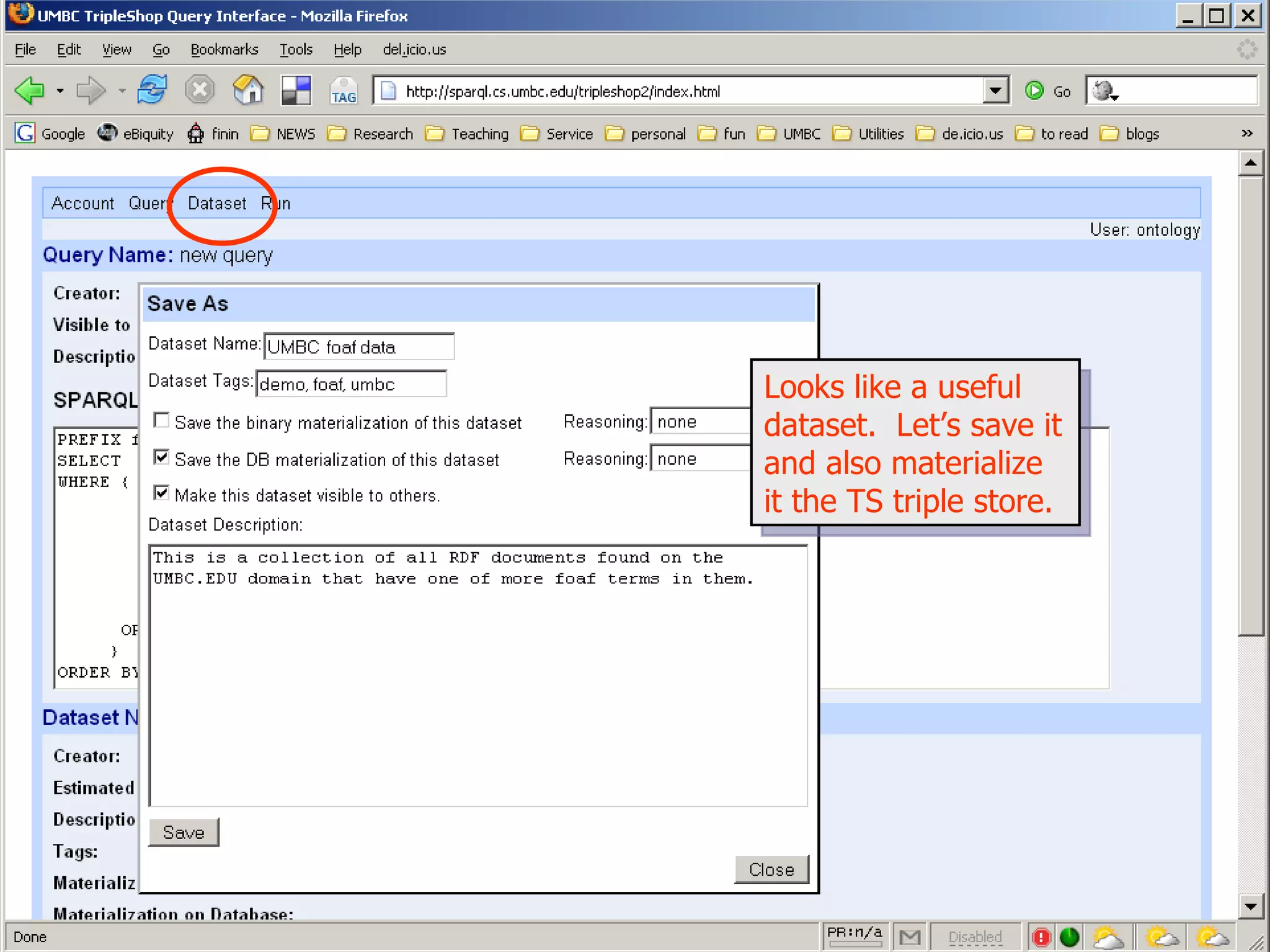Click the green Back arrow icon
Image resolution: width=1270 pixels, height=952 pixels.
pos(29,91)
